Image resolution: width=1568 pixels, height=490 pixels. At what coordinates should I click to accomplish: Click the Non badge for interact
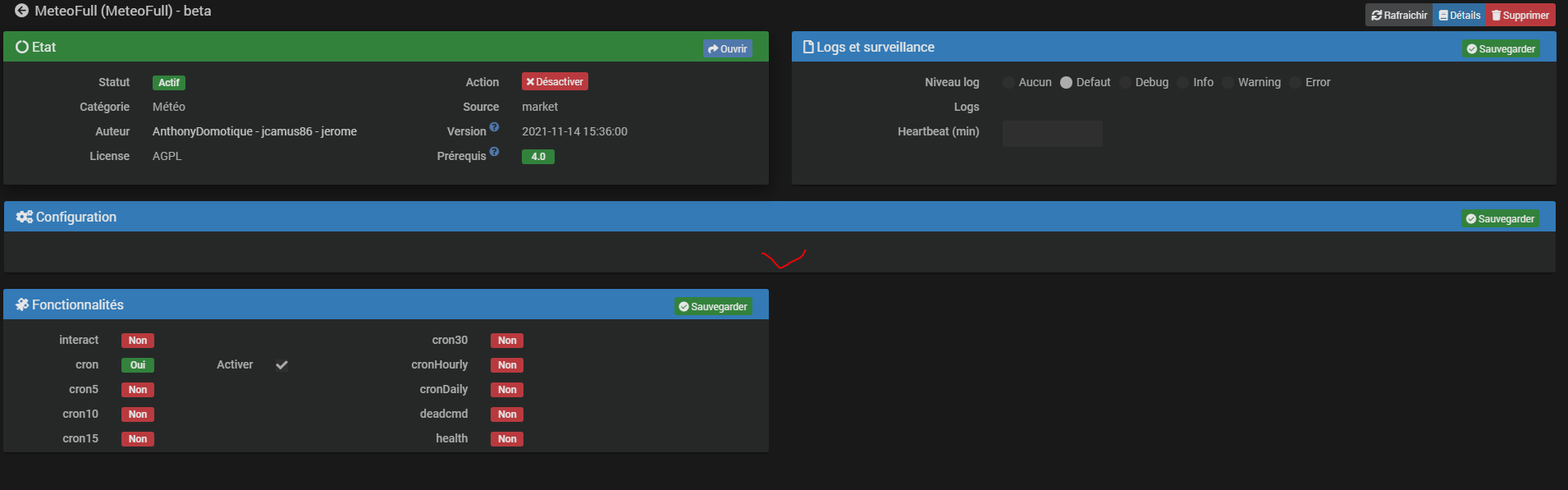pyautogui.click(x=138, y=340)
